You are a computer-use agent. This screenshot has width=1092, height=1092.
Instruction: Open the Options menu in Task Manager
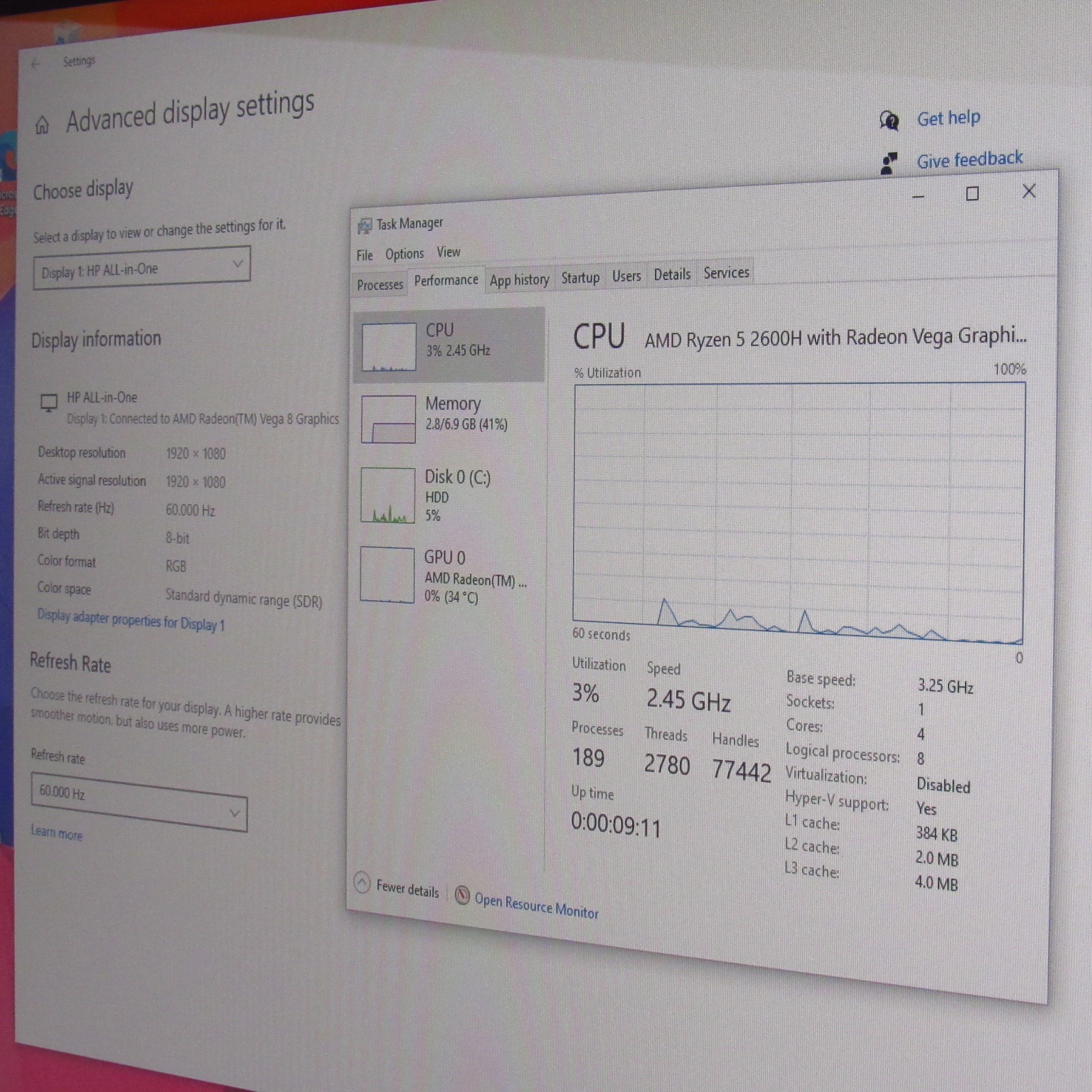pyautogui.click(x=405, y=254)
